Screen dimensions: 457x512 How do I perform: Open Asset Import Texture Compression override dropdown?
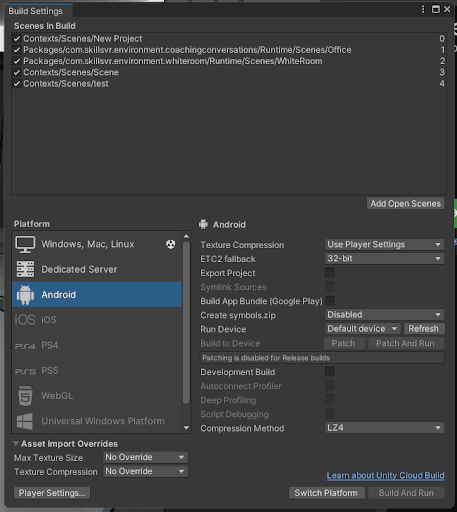pyautogui.click(x=145, y=471)
